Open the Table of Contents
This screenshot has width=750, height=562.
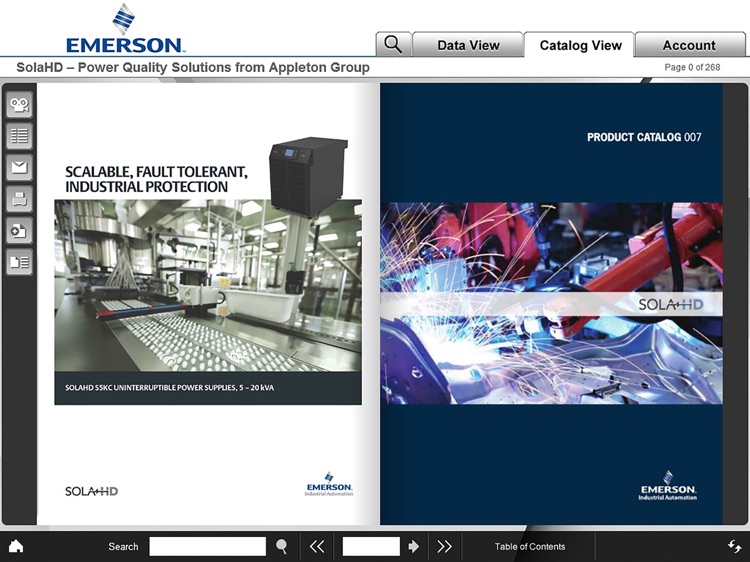coord(529,546)
